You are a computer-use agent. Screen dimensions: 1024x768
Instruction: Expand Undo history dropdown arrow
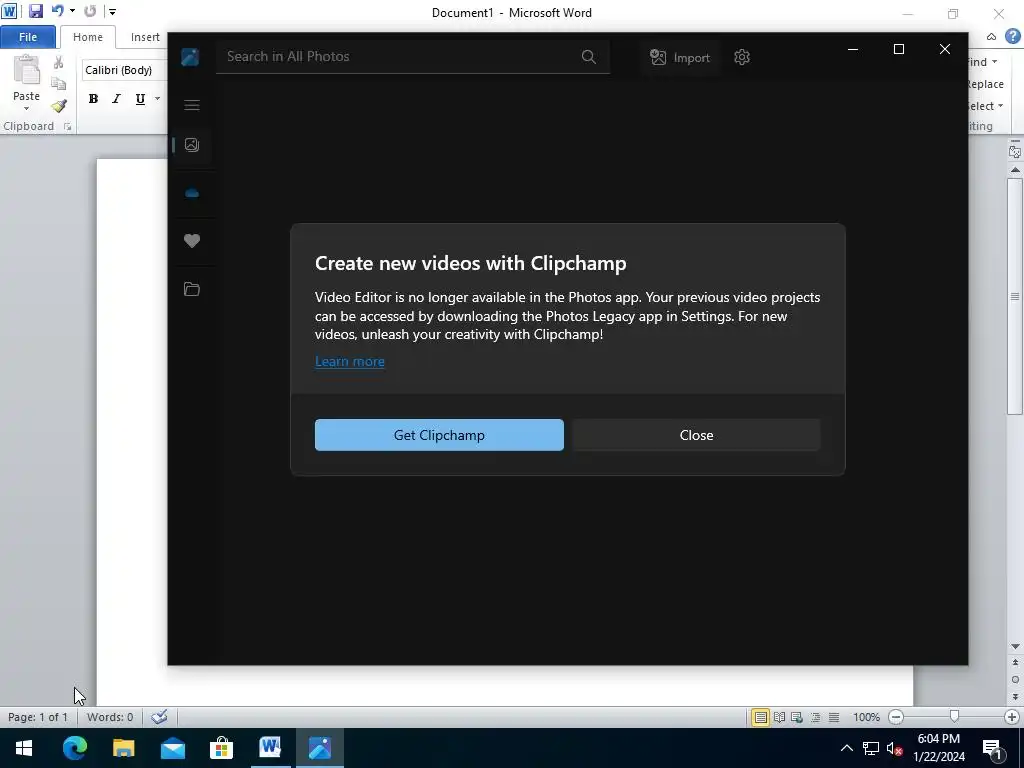pos(72,11)
